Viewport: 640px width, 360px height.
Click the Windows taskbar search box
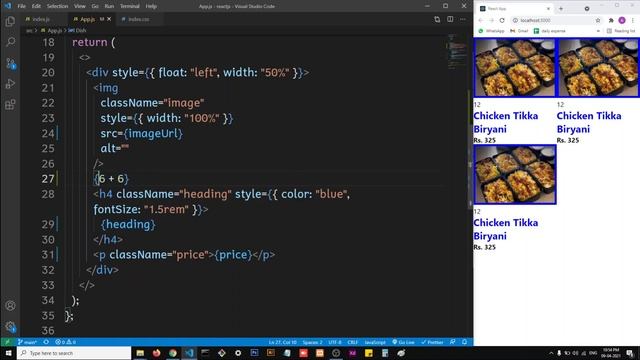tap(74, 353)
